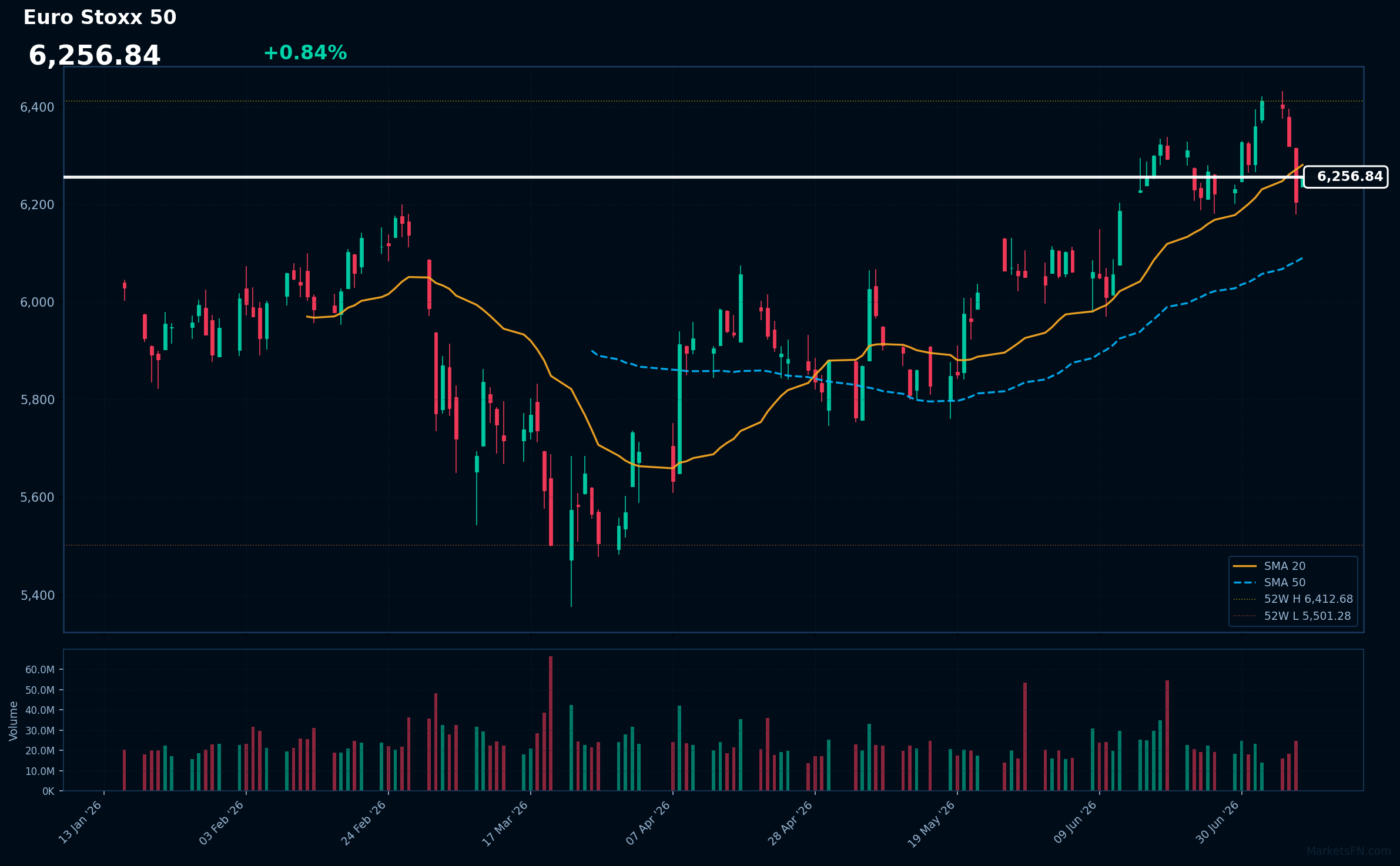Click the long green candlestick after 07 Apr
1400x866 pixels.
point(679,409)
